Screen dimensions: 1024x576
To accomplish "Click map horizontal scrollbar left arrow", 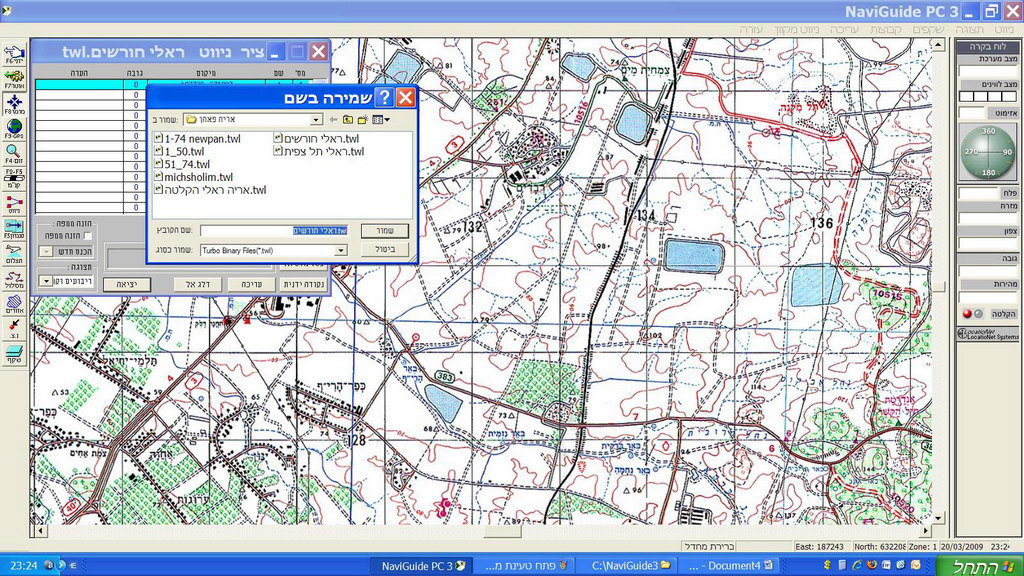I will pyautogui.click(x=40, y=531).
